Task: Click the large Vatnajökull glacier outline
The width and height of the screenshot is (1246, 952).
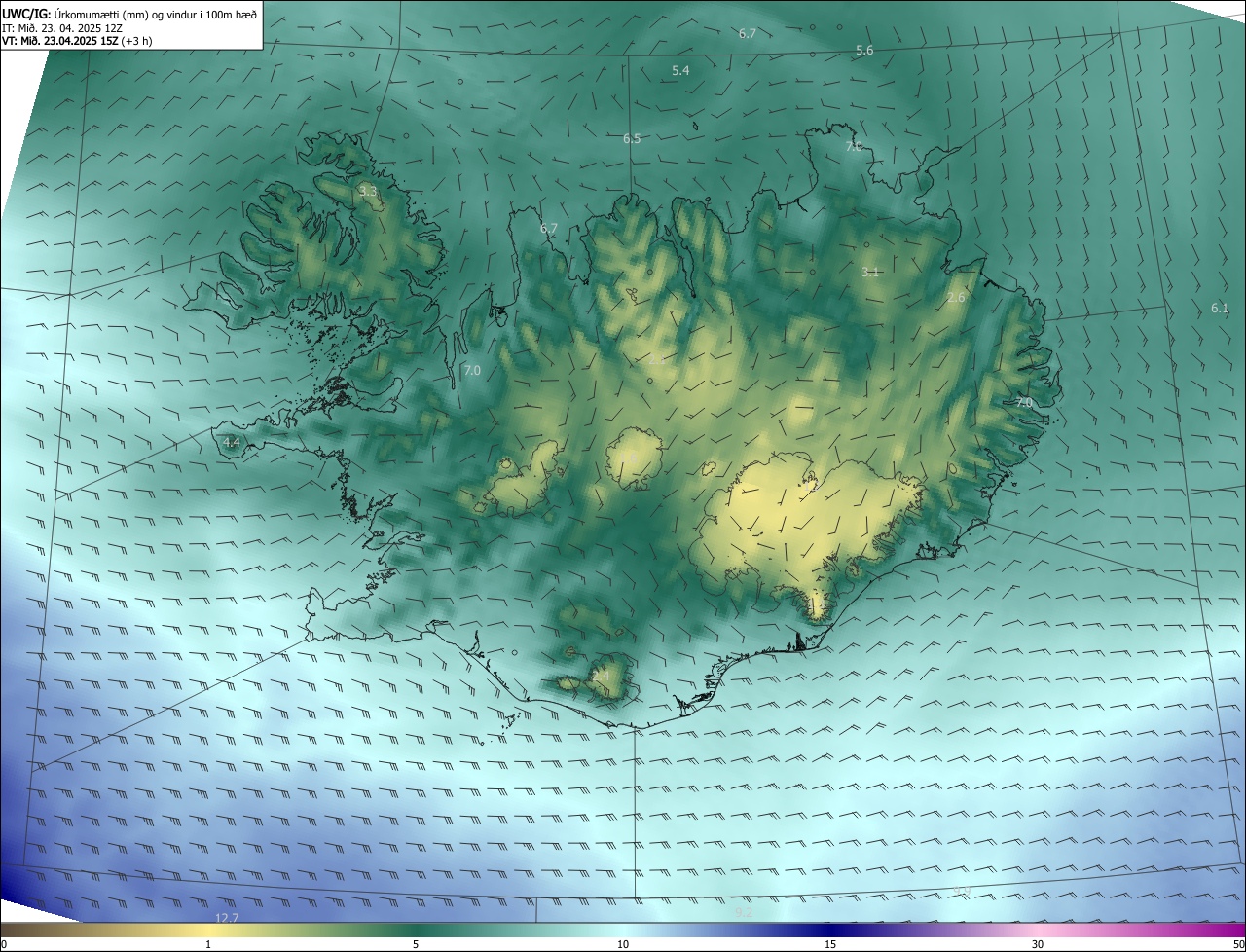Action: point(808,538)
